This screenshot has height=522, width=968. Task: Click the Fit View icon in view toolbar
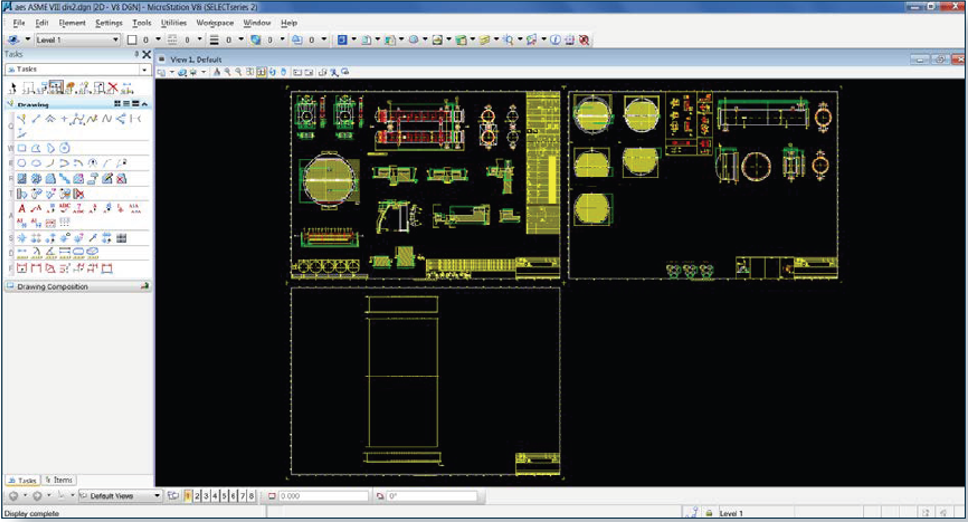click(x=262, y=73)
